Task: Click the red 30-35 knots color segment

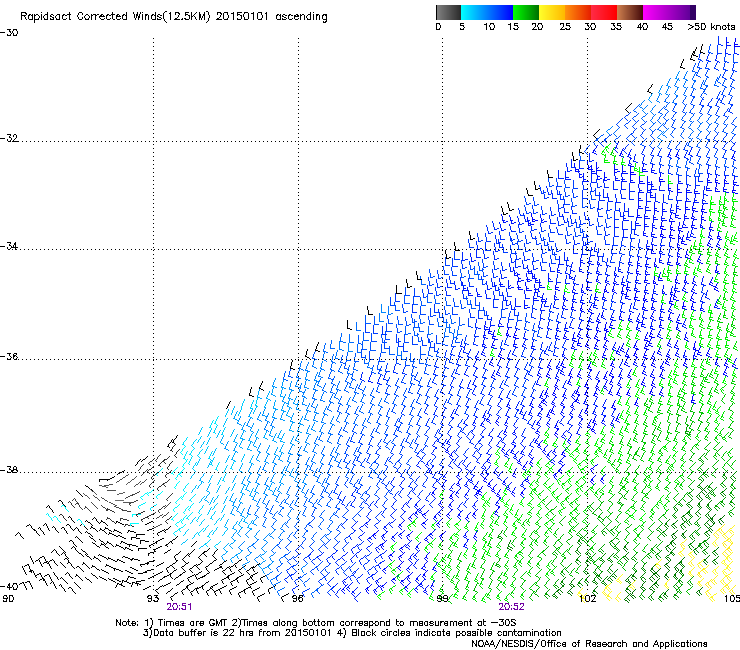Action: [x=604, y=12]
